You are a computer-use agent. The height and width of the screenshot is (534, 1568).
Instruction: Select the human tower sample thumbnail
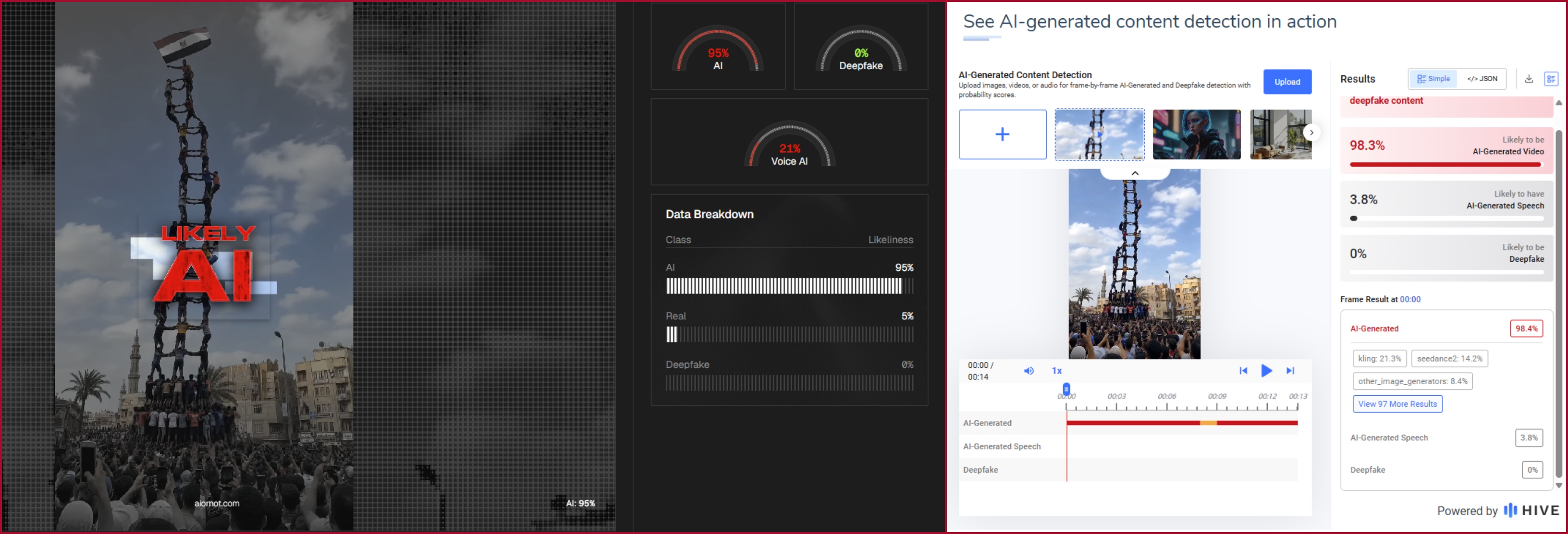coord(1099,134)
